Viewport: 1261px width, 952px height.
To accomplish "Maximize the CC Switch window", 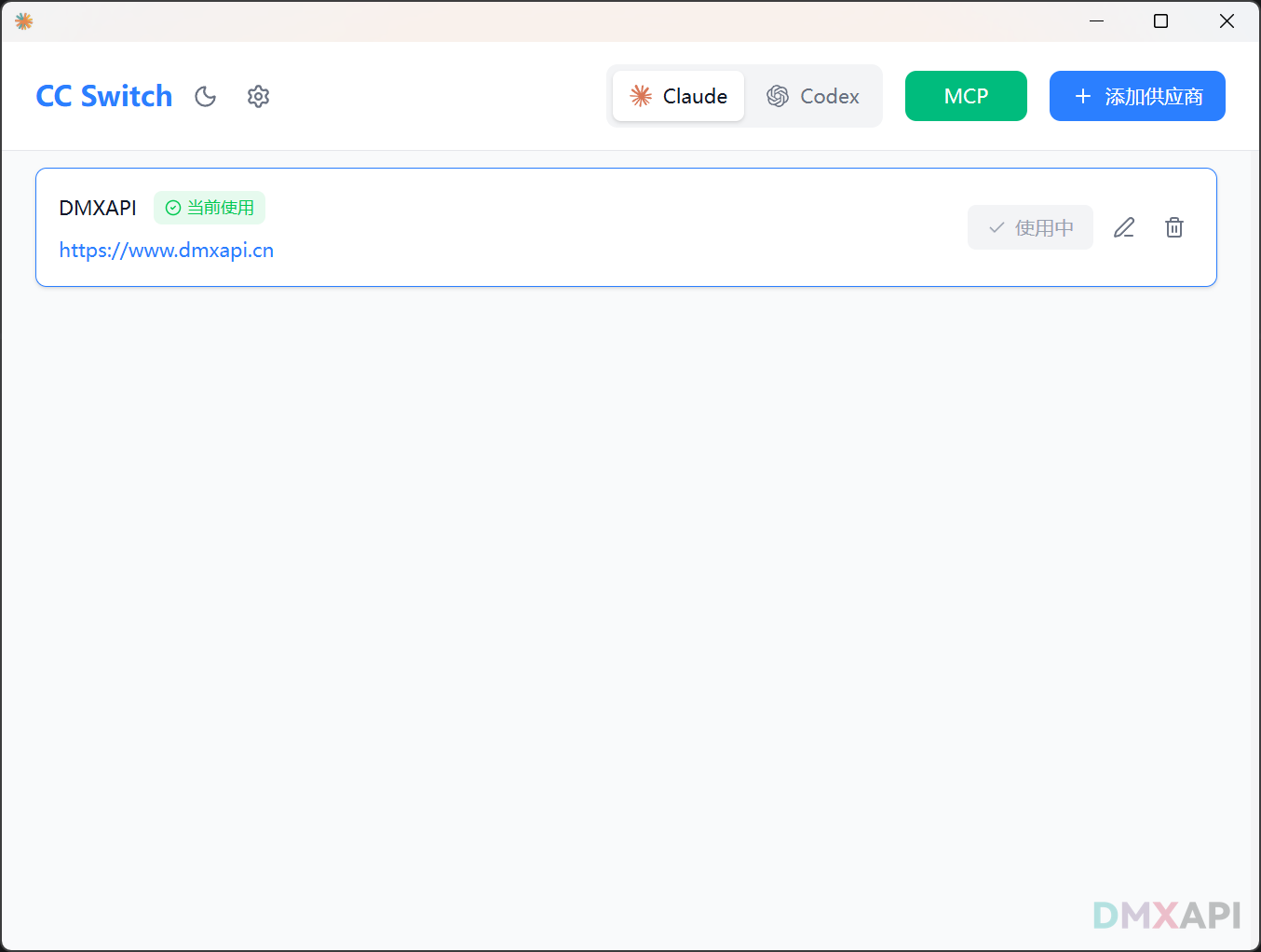I will pyautogui.click(x=1160, y=21).
